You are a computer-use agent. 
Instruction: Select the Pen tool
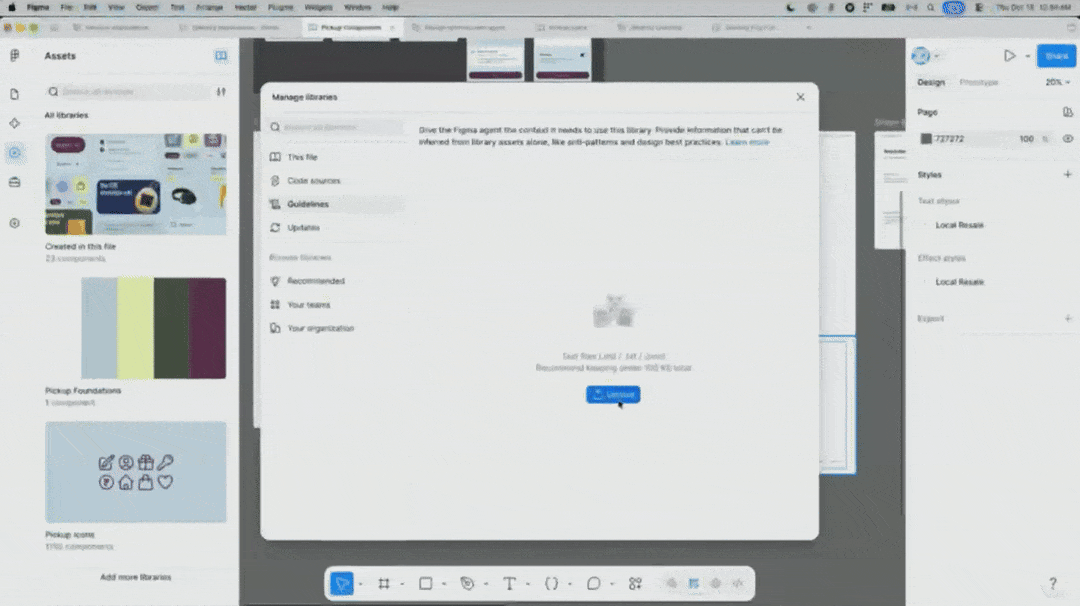tap(467, 584)
